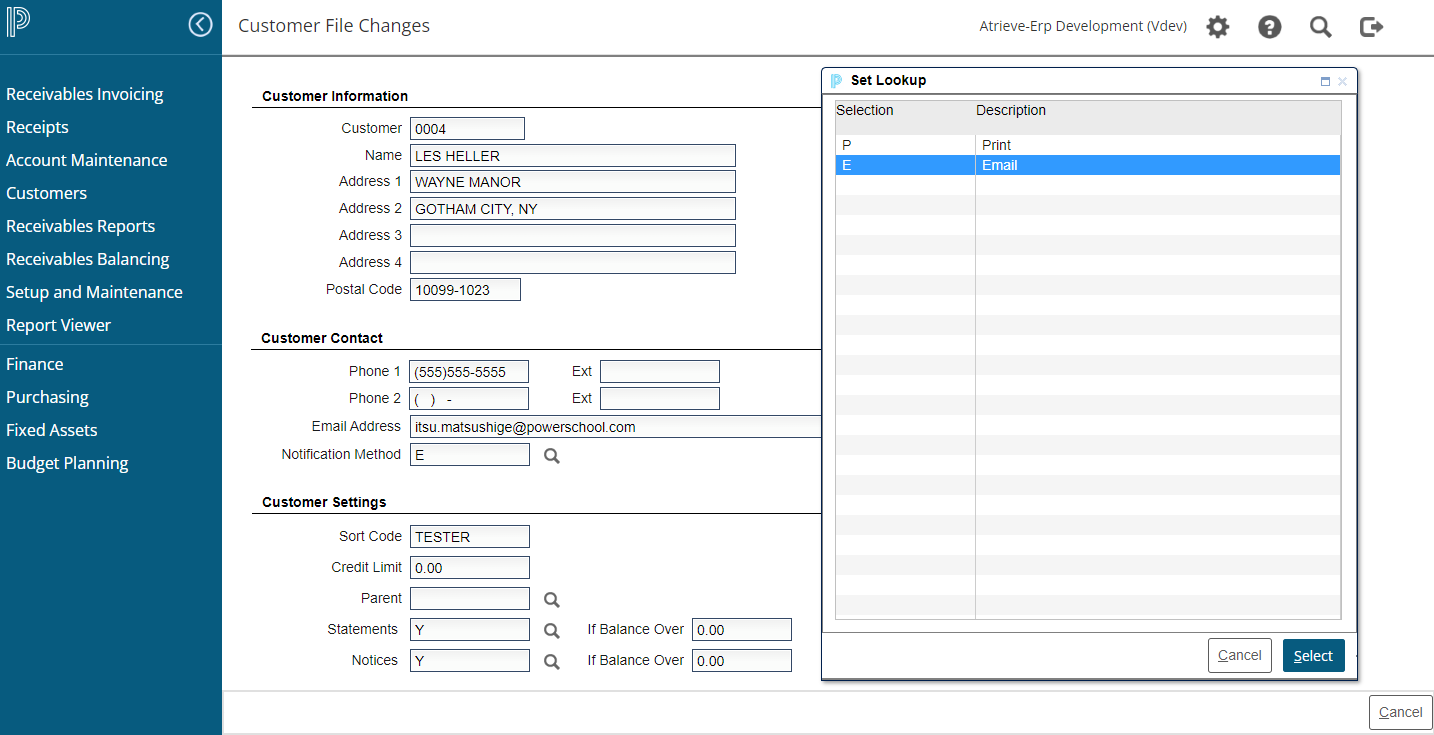Image resolution: width=1434 pixels, height=735 pixels.
Task: Open settings gear icon in header
Action: click(x=1217, y=27)
